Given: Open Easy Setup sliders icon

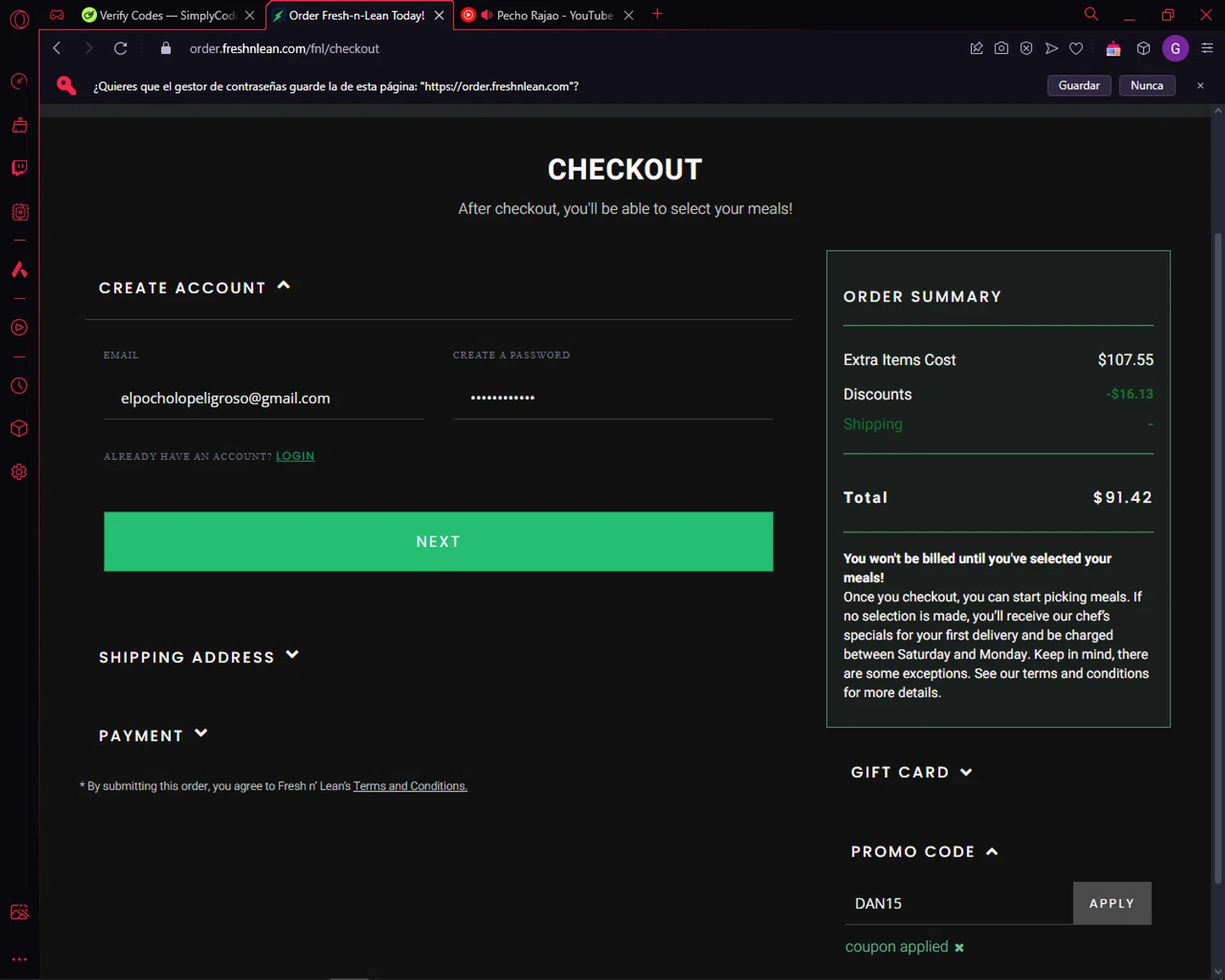Looking at the screenshot, I should click(1207, 48).
